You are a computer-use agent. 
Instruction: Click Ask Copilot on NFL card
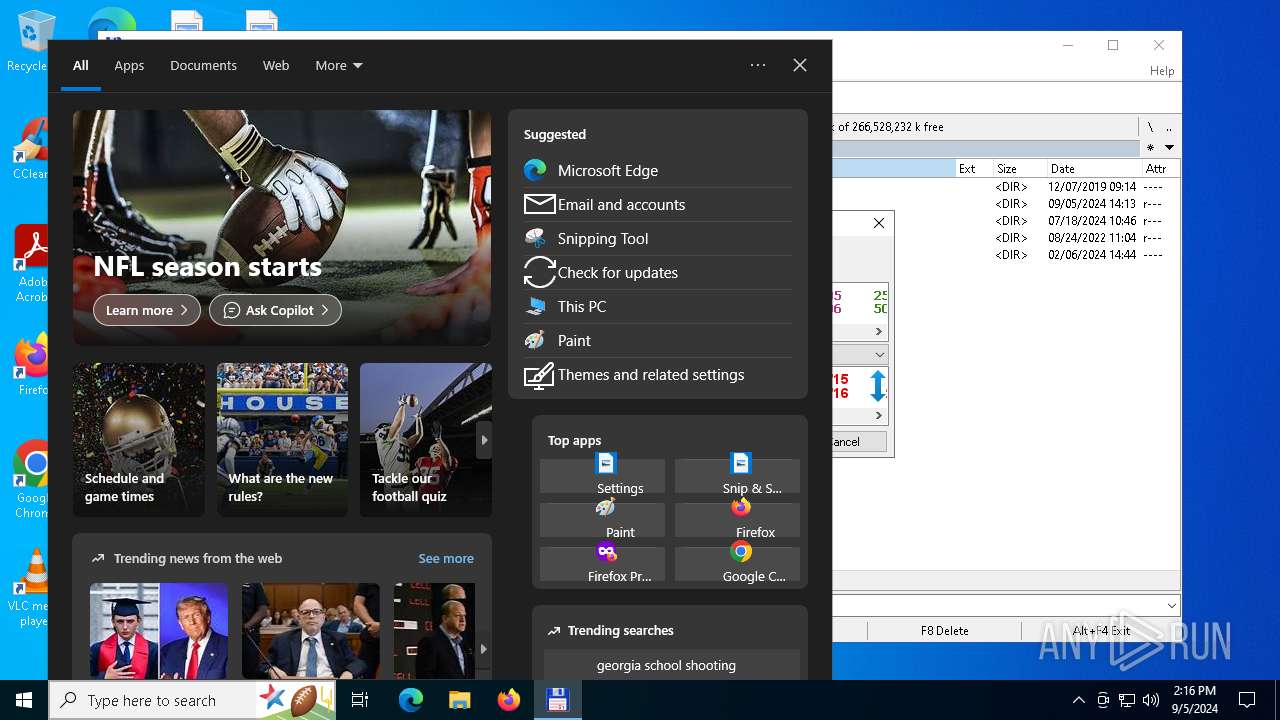275,310
